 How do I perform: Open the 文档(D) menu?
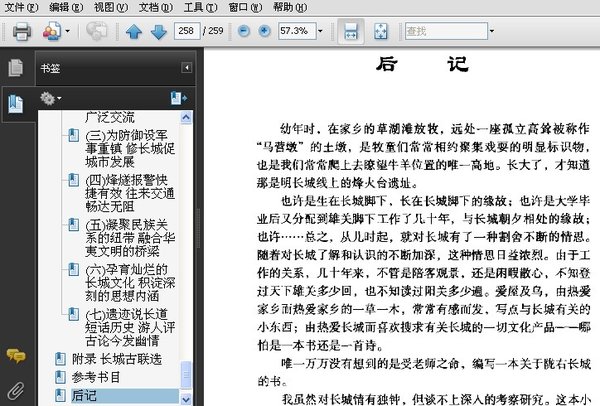click(x=156, y=7)
